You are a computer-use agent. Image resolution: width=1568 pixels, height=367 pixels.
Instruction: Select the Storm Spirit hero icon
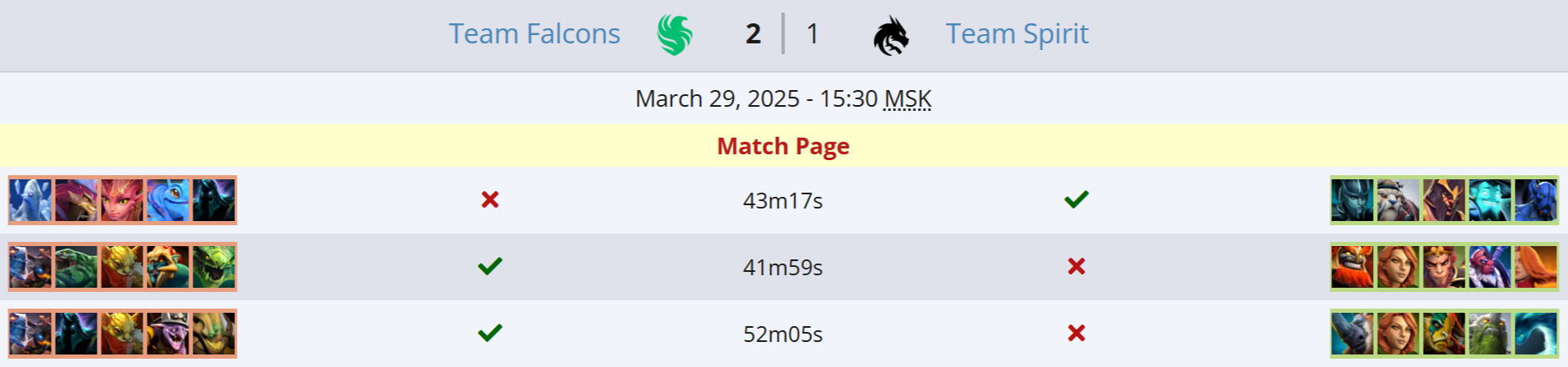point(1490,200)
